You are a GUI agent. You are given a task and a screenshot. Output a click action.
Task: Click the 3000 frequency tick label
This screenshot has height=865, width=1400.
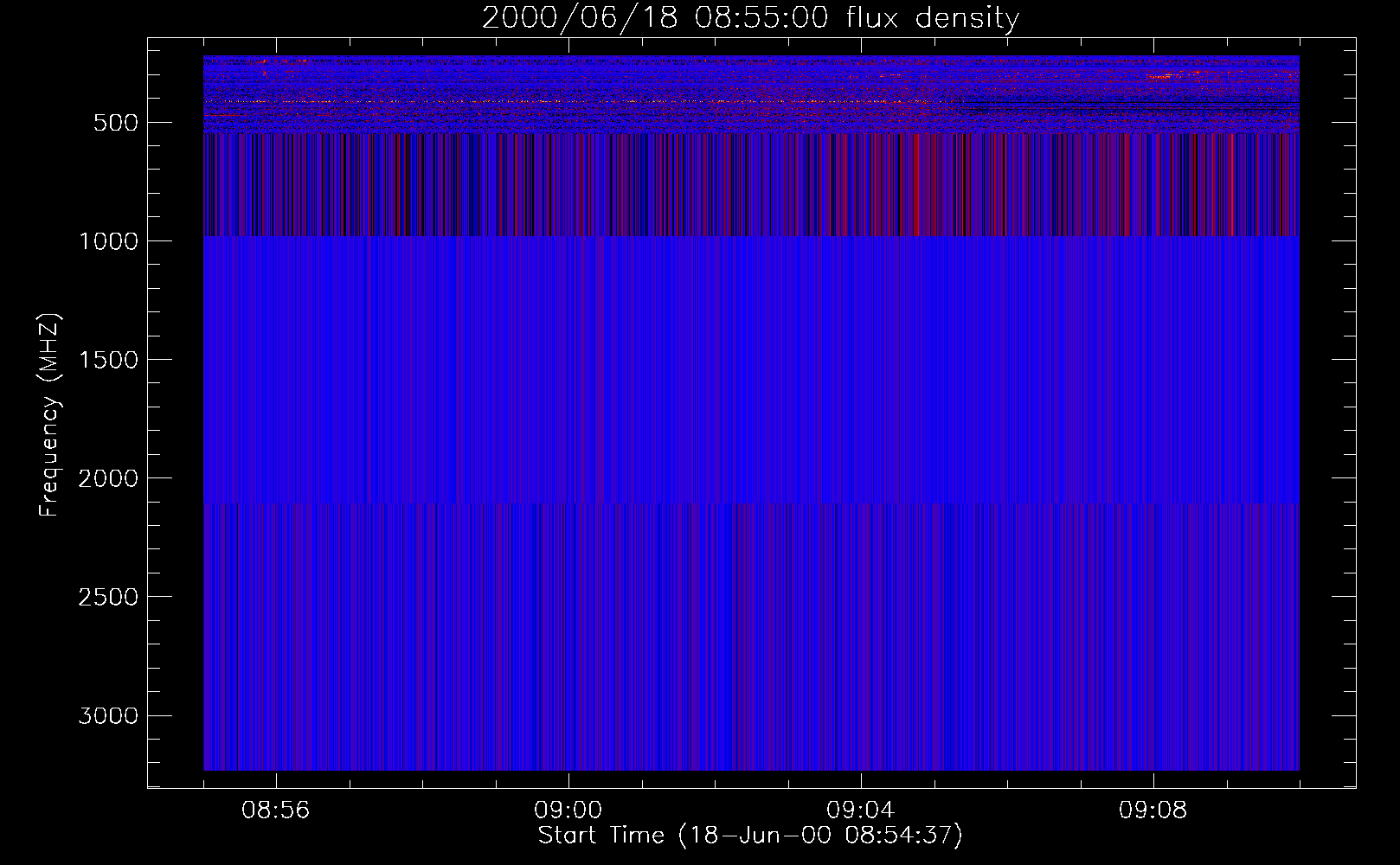pos(108,716)
